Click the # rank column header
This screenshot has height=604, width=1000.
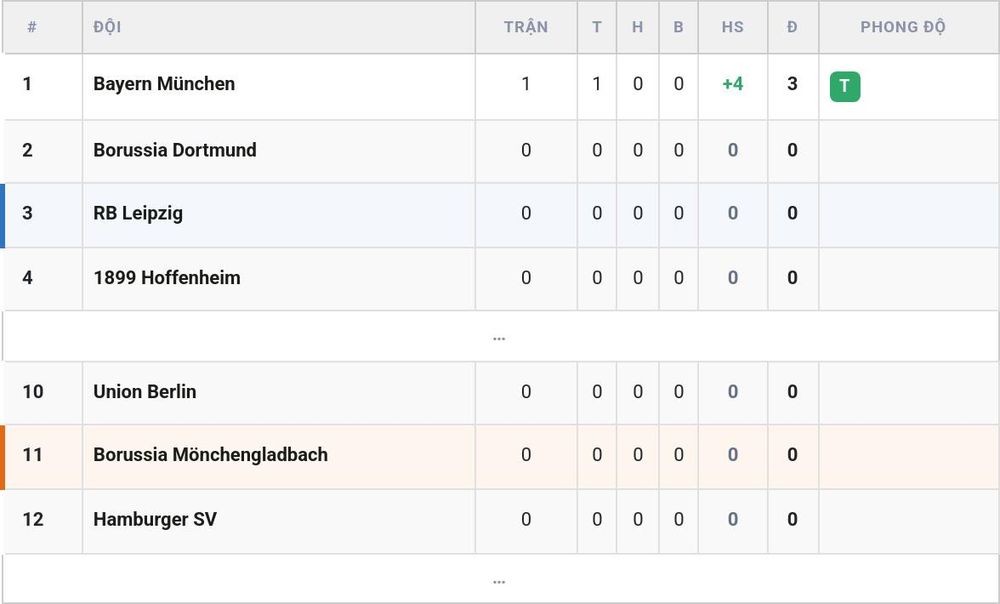(x=32, y=27)
